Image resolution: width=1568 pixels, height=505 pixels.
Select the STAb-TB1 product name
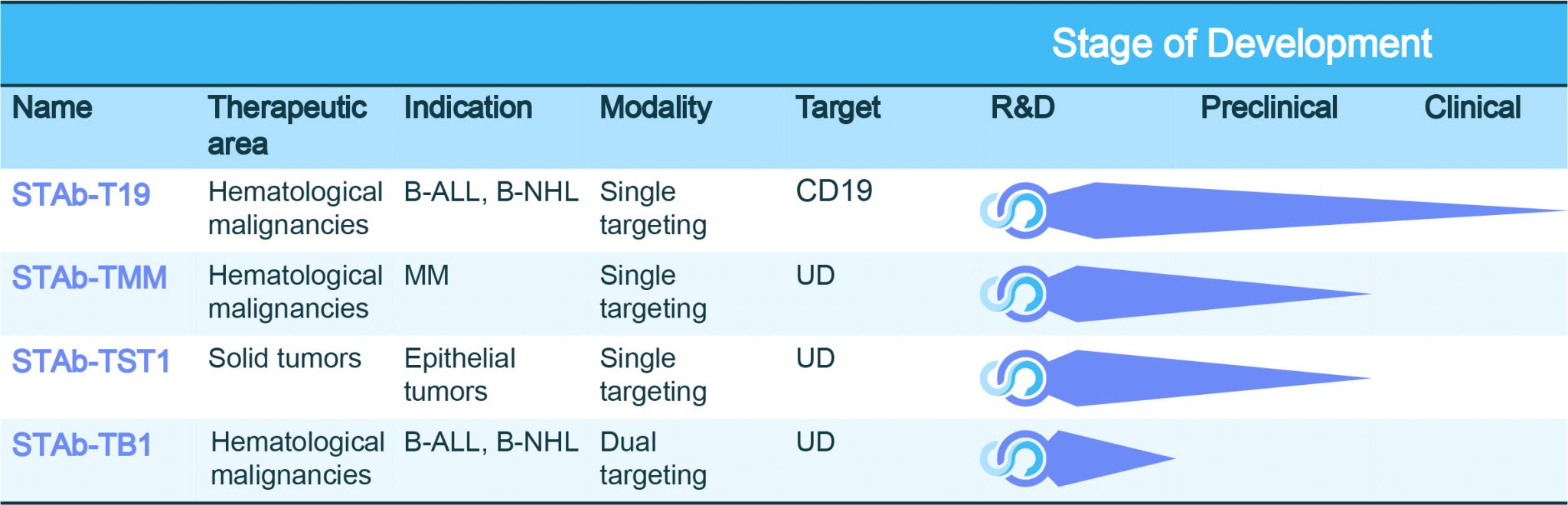click(82, 445)
